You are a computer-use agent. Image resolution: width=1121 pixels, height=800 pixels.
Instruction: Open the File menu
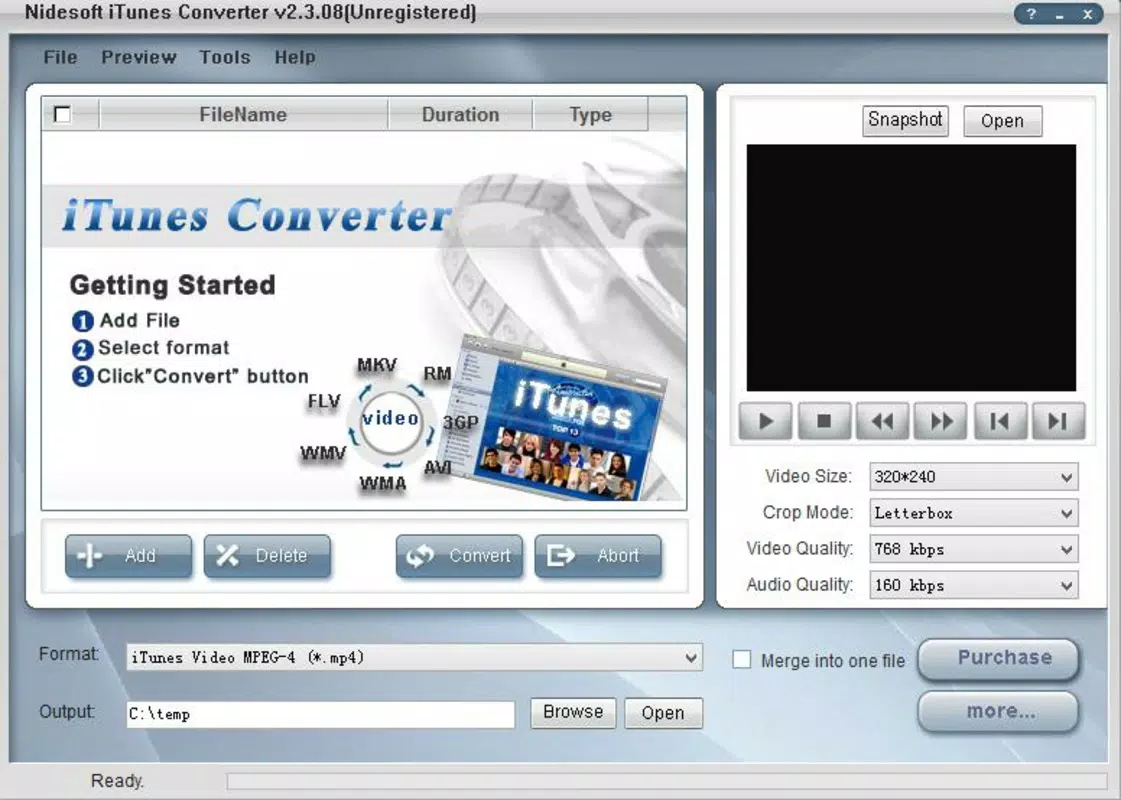60,57
